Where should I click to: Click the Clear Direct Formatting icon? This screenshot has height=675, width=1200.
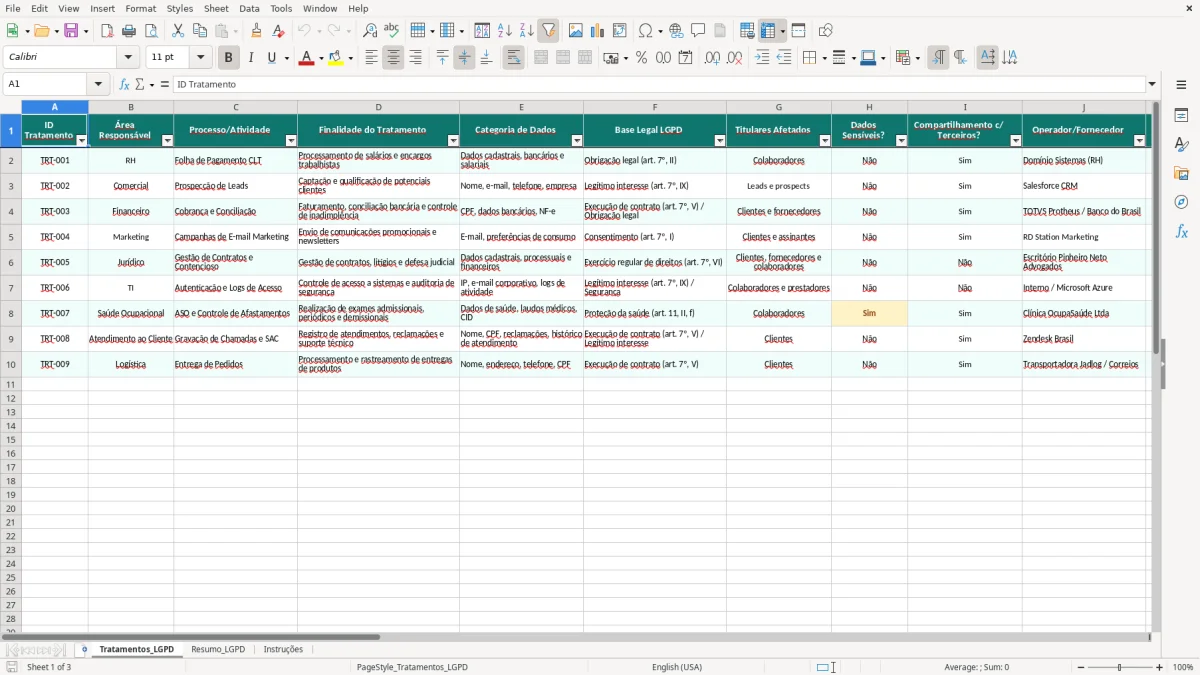(x=279, y=31)
